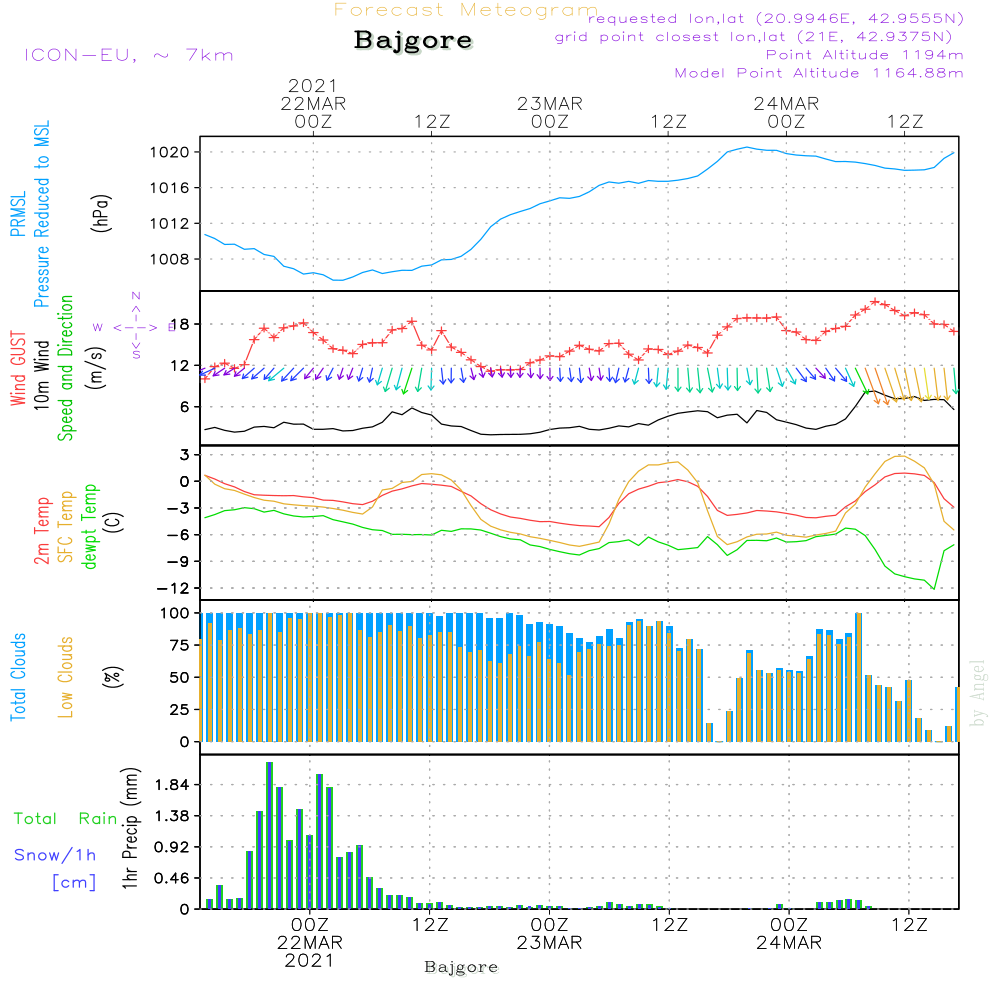Viewport: 1000px width, 1000px height.
Task: Click the green 'Total Rain' legend label
Action: coord(66,819)
